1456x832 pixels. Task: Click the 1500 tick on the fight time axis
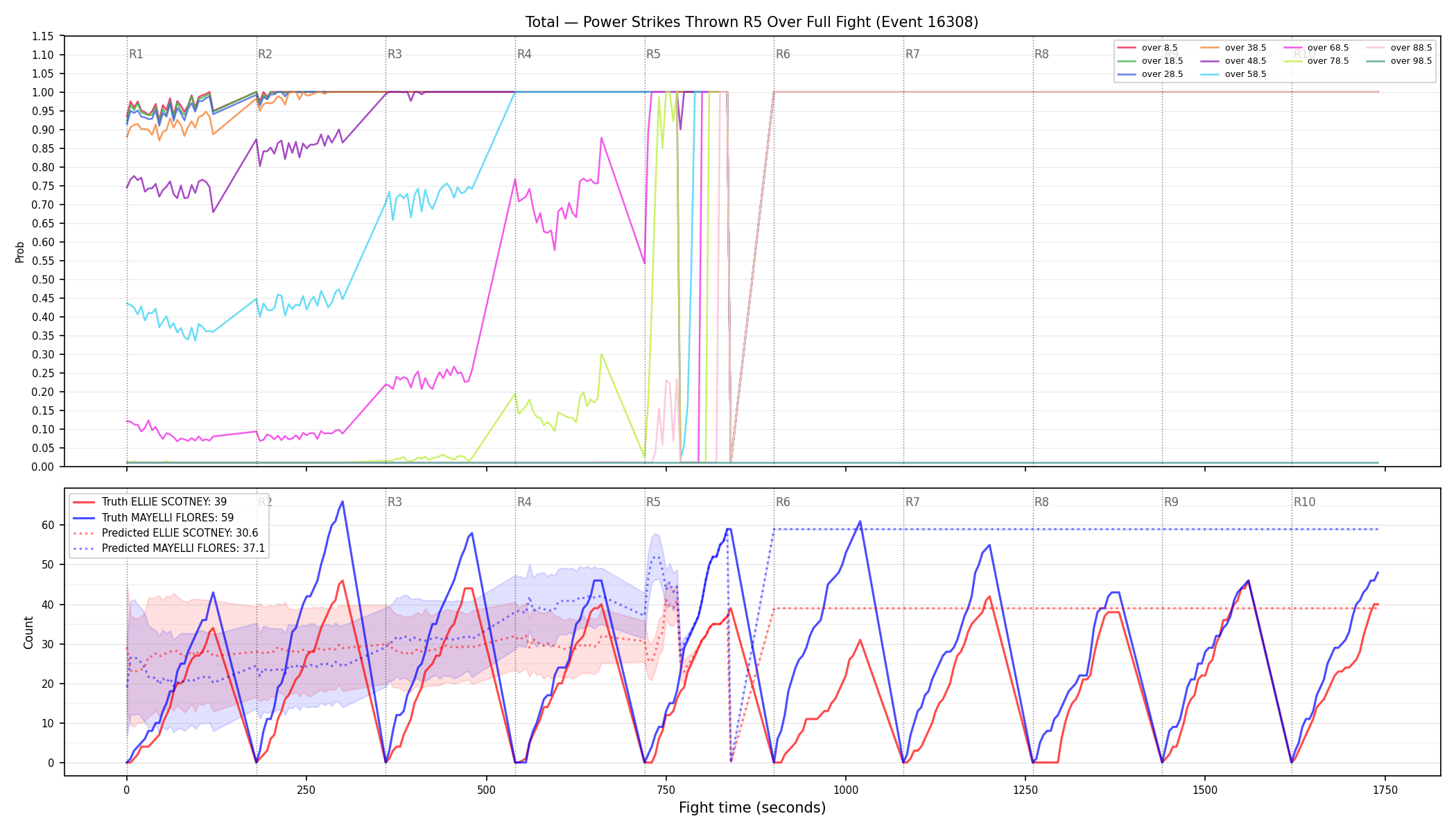click(1205, 790)
